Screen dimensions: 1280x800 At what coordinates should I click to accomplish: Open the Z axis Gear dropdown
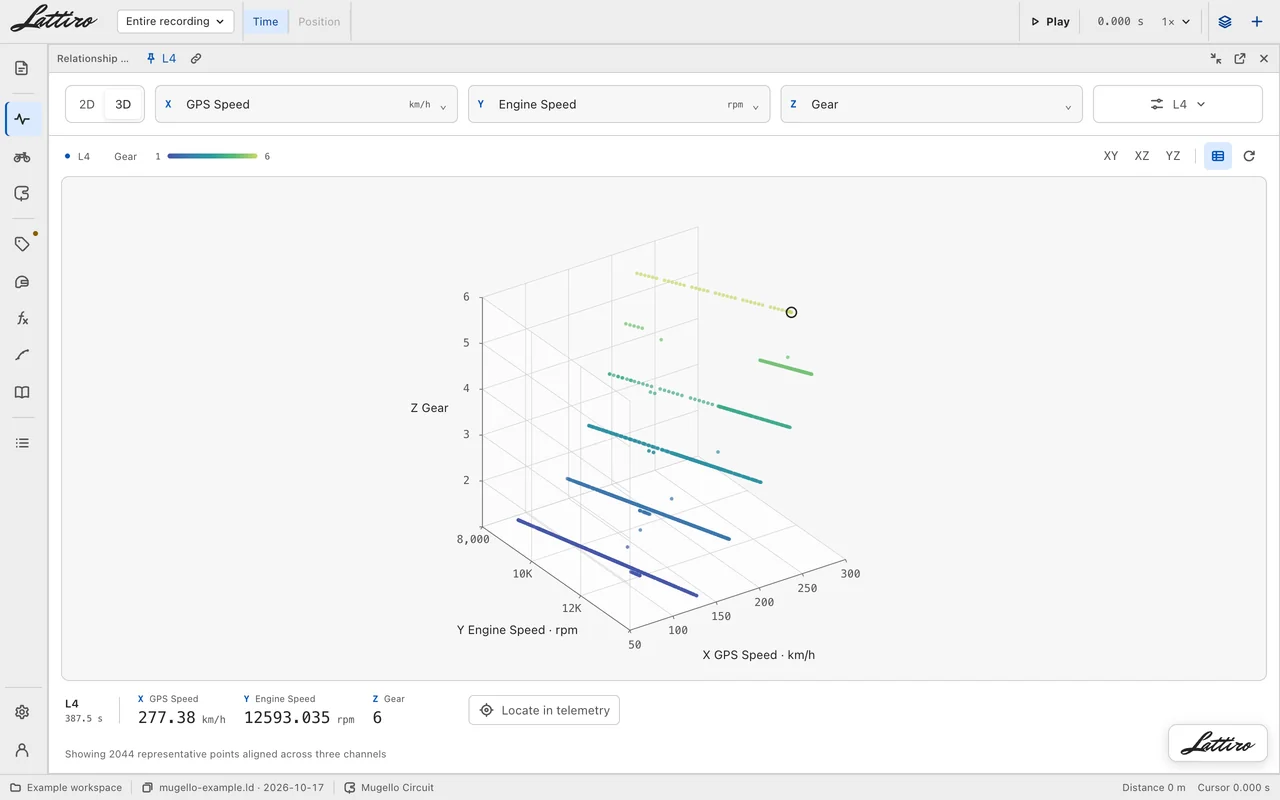[x=931, y=104]
